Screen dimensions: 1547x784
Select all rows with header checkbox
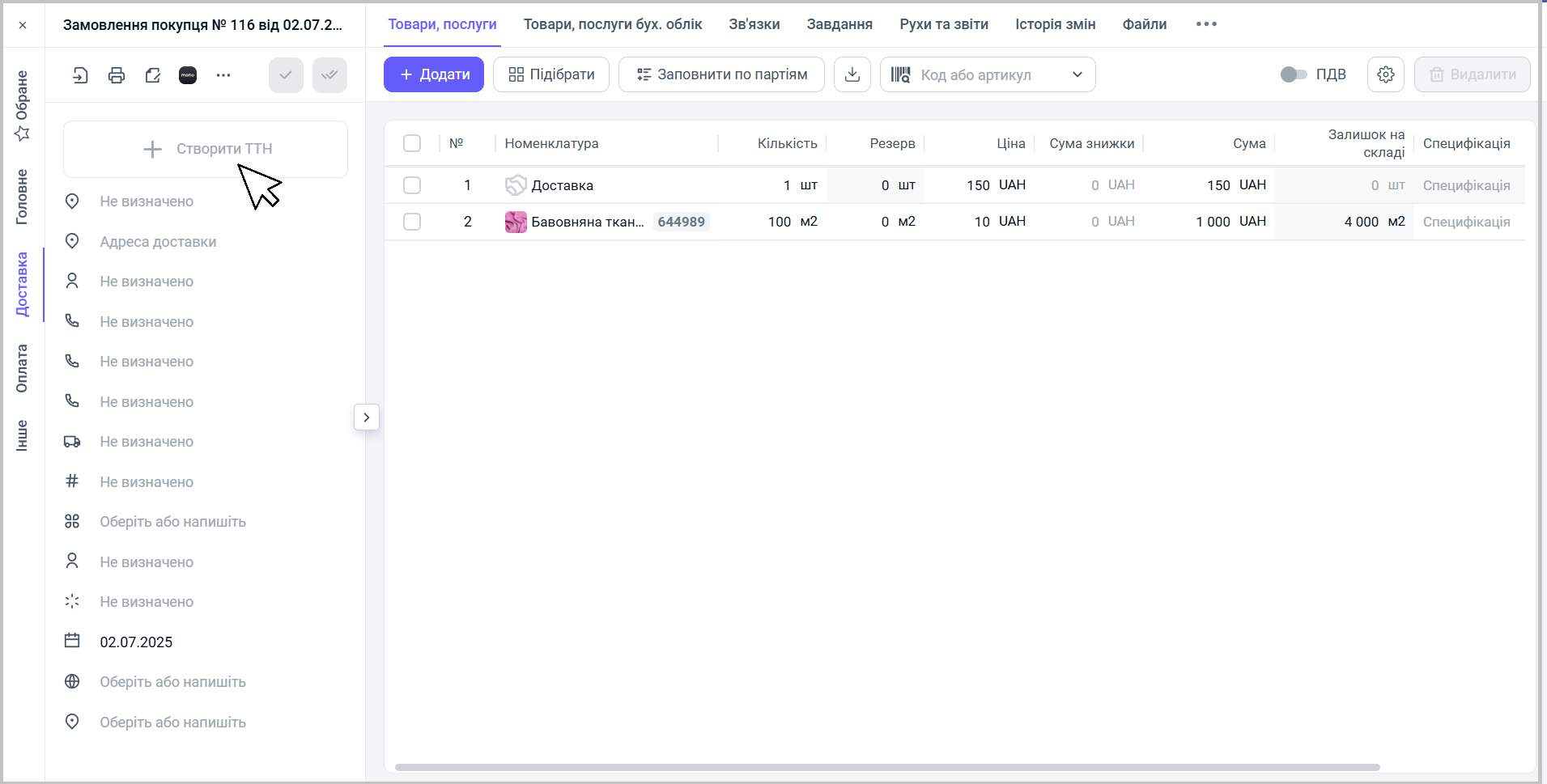pyautogui.click(x=412, y=143)
